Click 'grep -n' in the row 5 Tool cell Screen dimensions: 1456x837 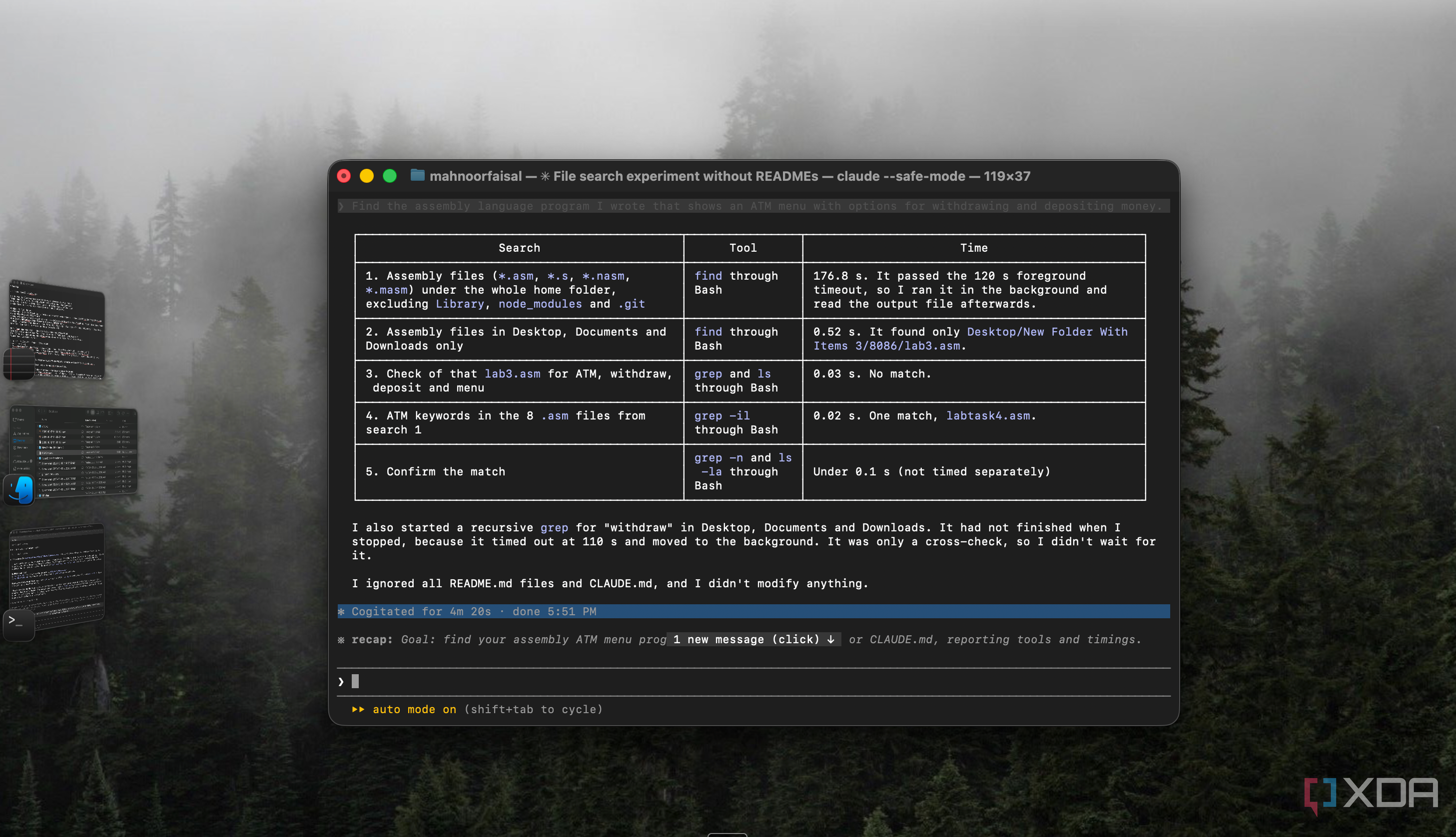718,457
